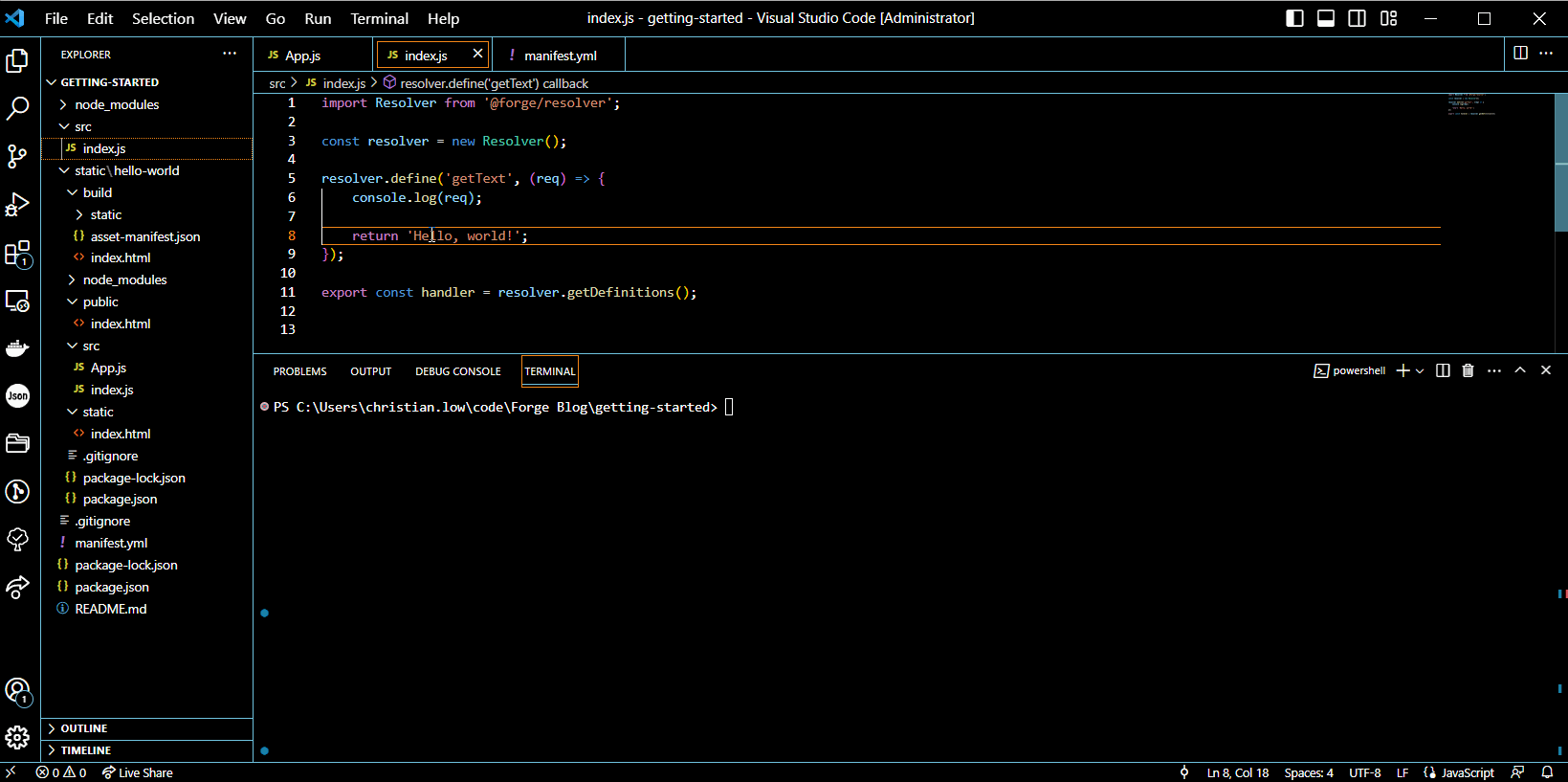
Task: Open asset-manifest.json in explorer
Action: 146,236
